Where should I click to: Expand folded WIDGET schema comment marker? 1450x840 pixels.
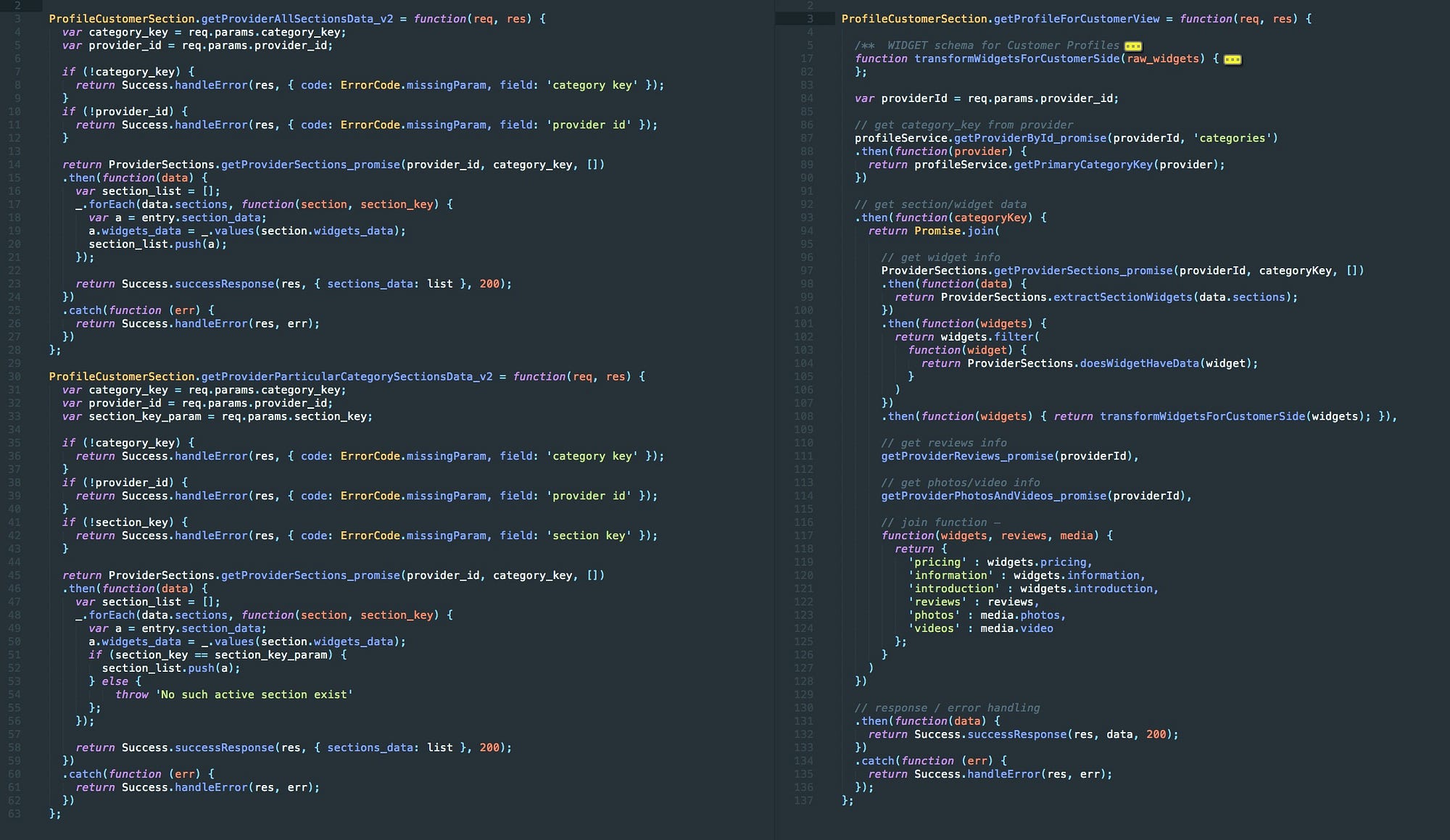click(1132, 46)
